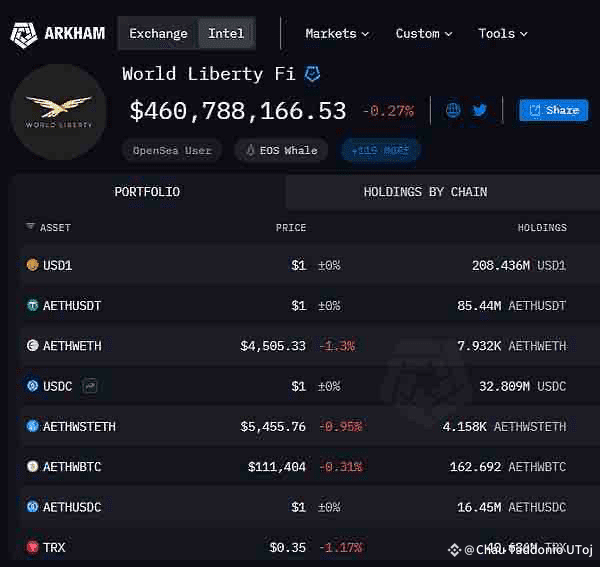The image size is (600, 567).
Task: Switch to Exchange mode
Action: click(x=158, y=34)
